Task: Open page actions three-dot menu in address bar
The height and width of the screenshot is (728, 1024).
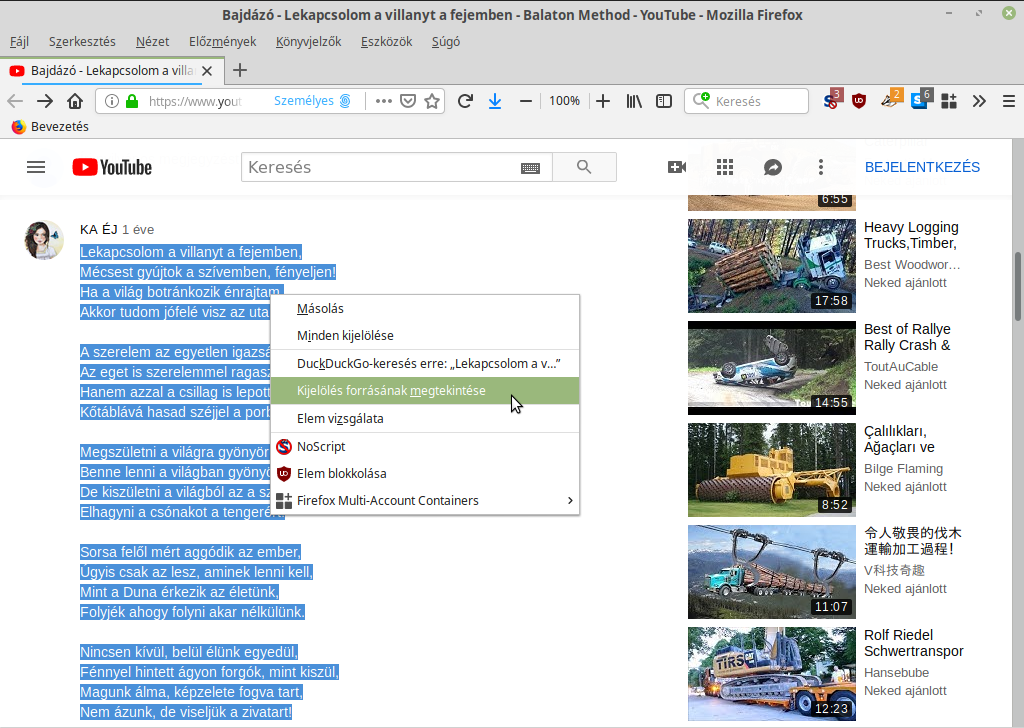Action: tap(384, 101)
